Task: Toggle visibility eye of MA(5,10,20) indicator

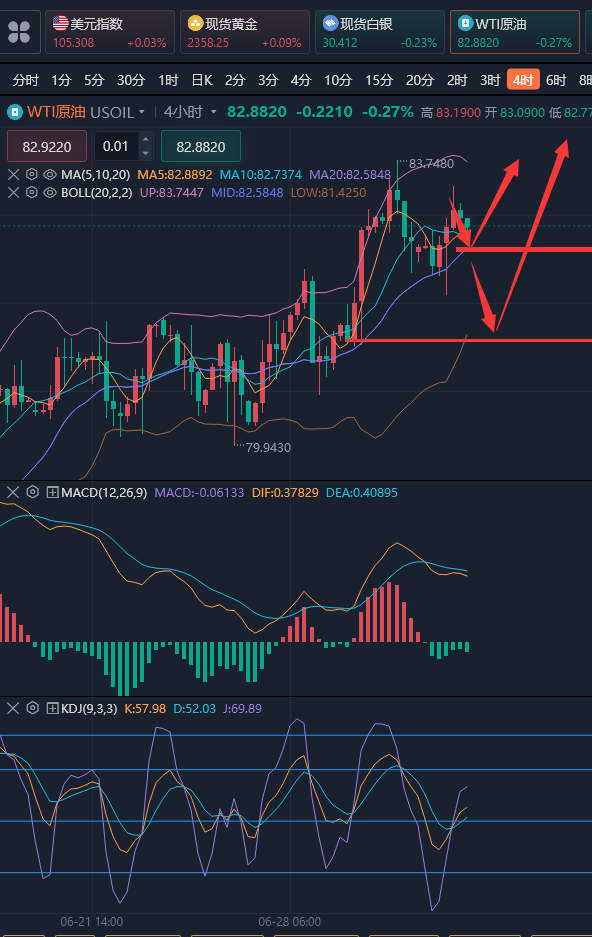Action: click(x=50, y=174)
